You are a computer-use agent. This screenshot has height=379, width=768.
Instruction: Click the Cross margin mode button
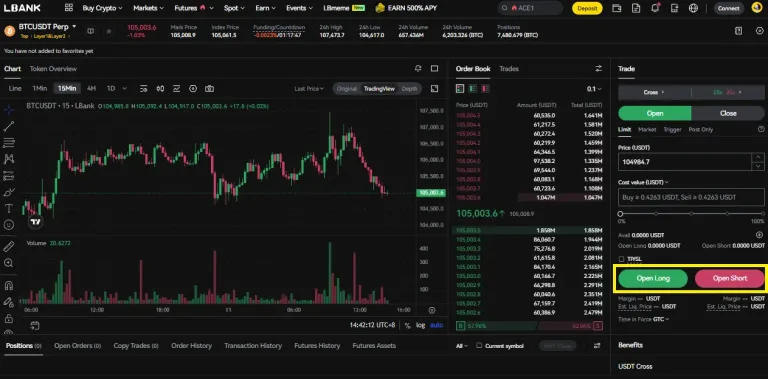point(654,92)
